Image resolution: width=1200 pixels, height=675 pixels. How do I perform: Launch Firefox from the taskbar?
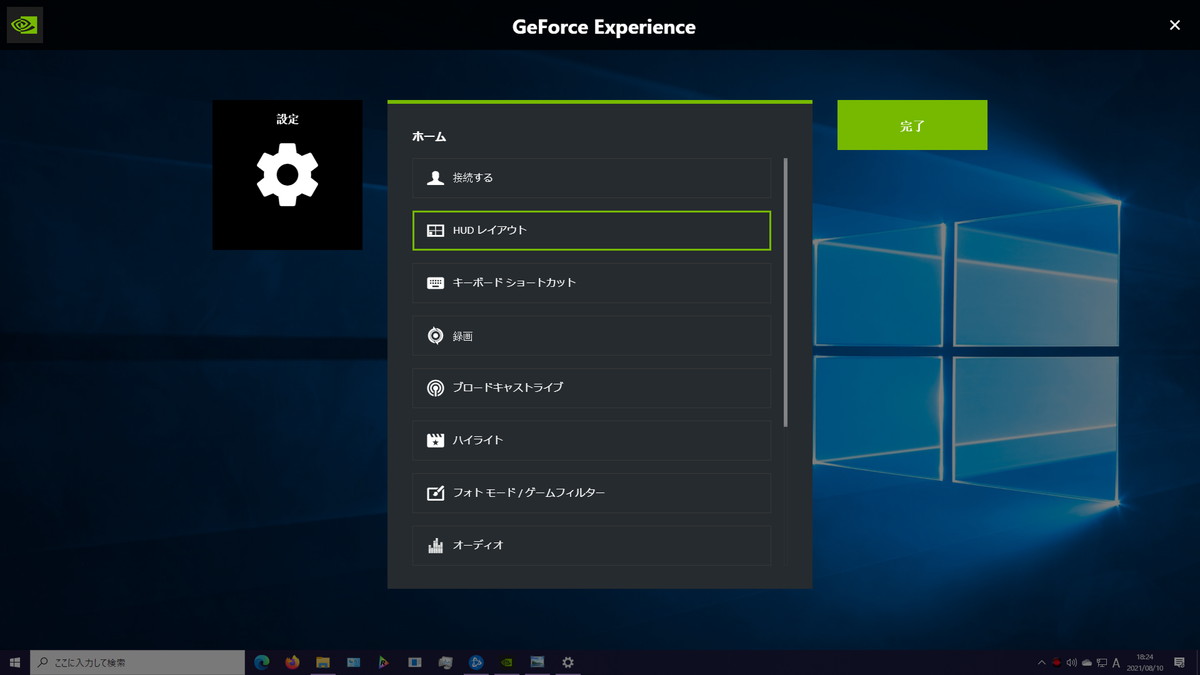[292, 662]
